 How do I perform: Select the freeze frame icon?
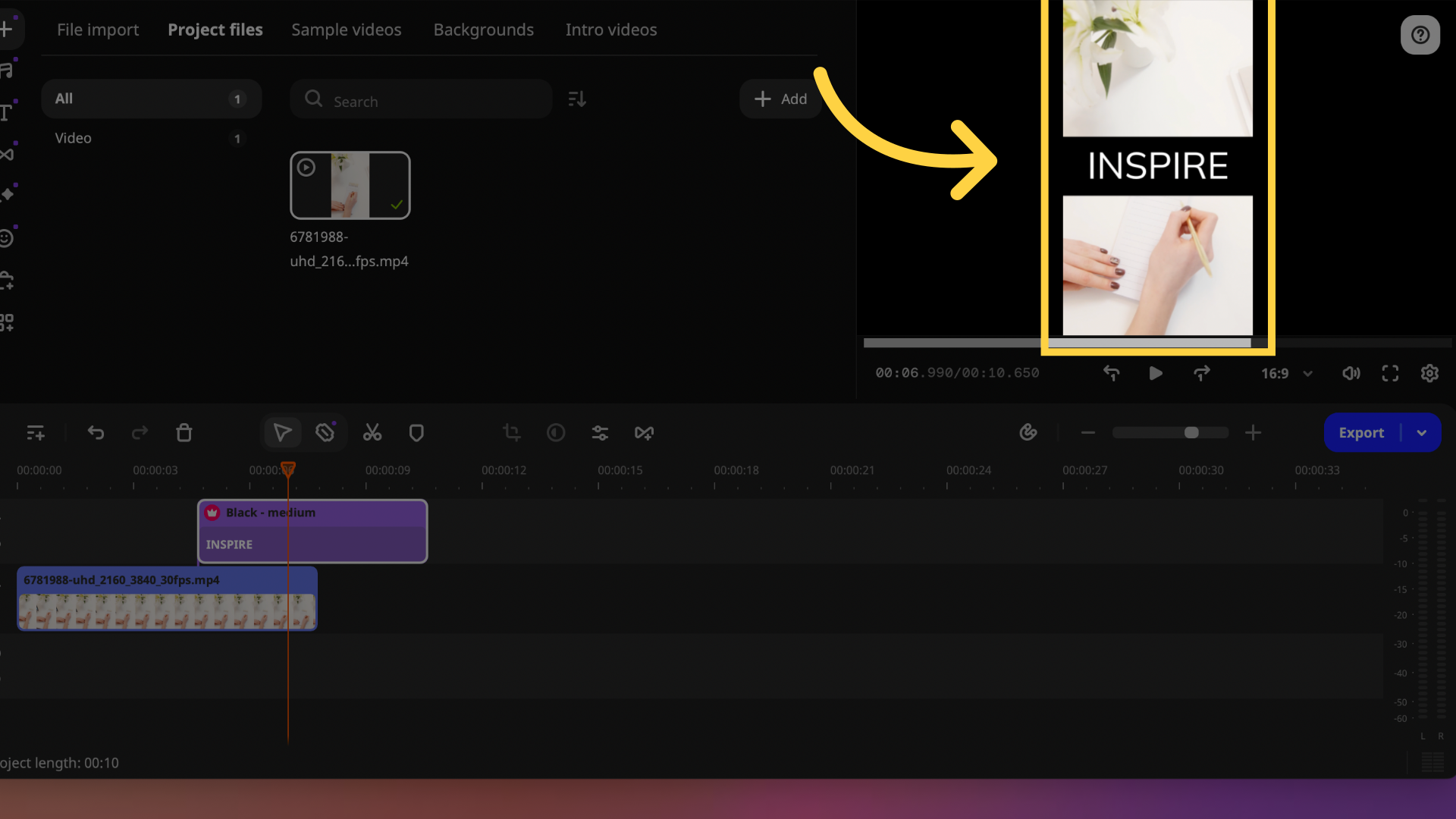click(644, 432)
